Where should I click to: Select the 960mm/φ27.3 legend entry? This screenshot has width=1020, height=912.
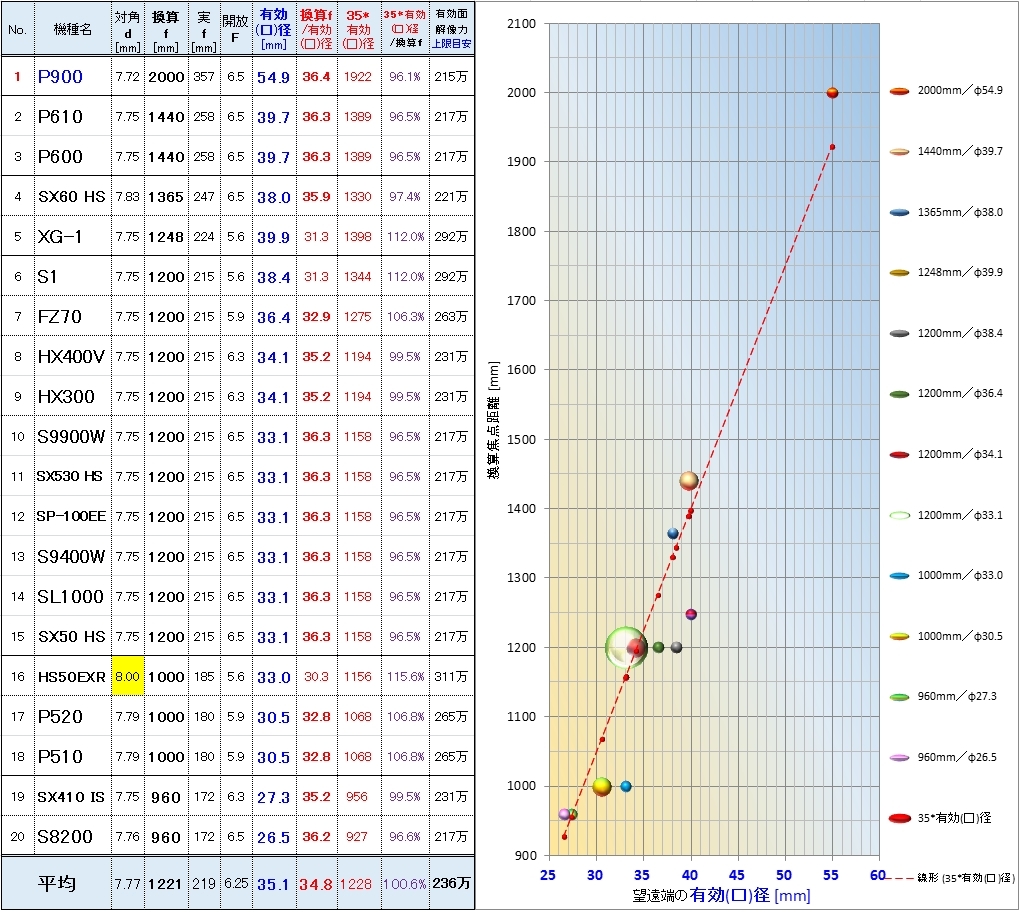(x=943, y=697)
